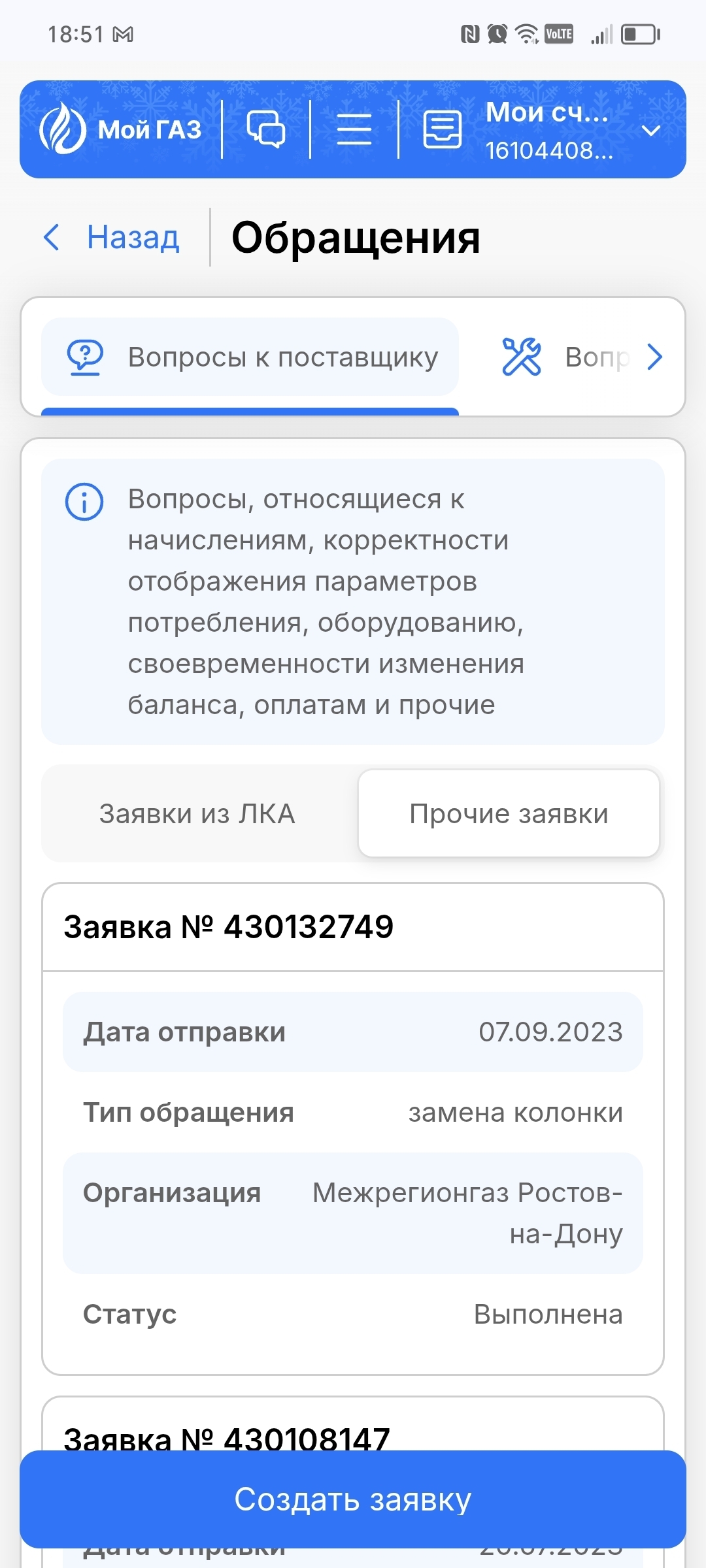
Task: Tap the question bubble supplier icon
Action: tap(85, 357)
